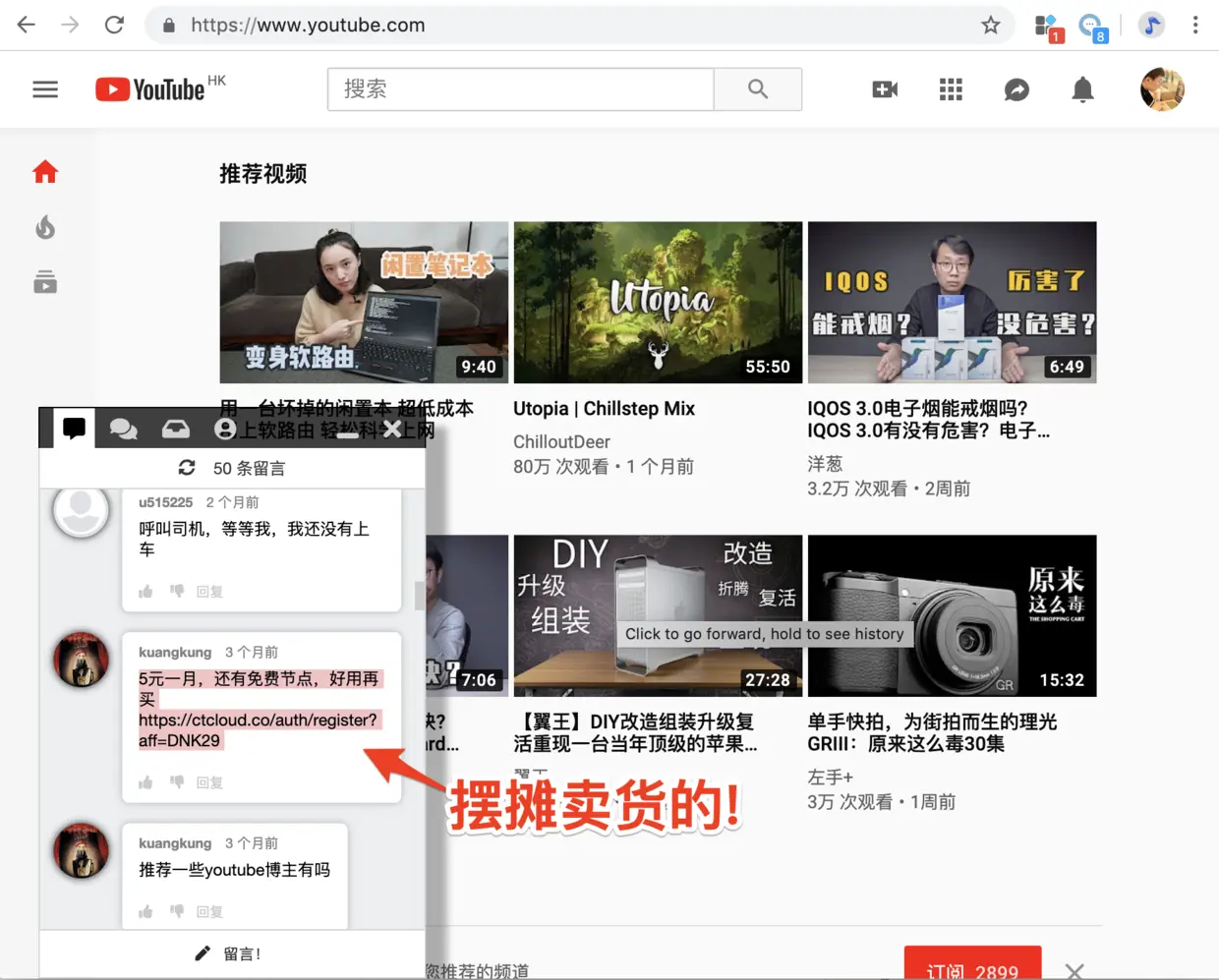The image size is (1219, 980).
Task: Open the 左手+ channel link
Action: [830, 777]
